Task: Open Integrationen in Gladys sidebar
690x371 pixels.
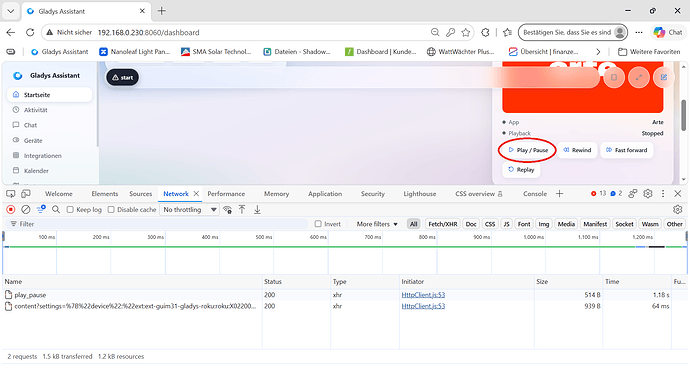Action: pos(42,156)
